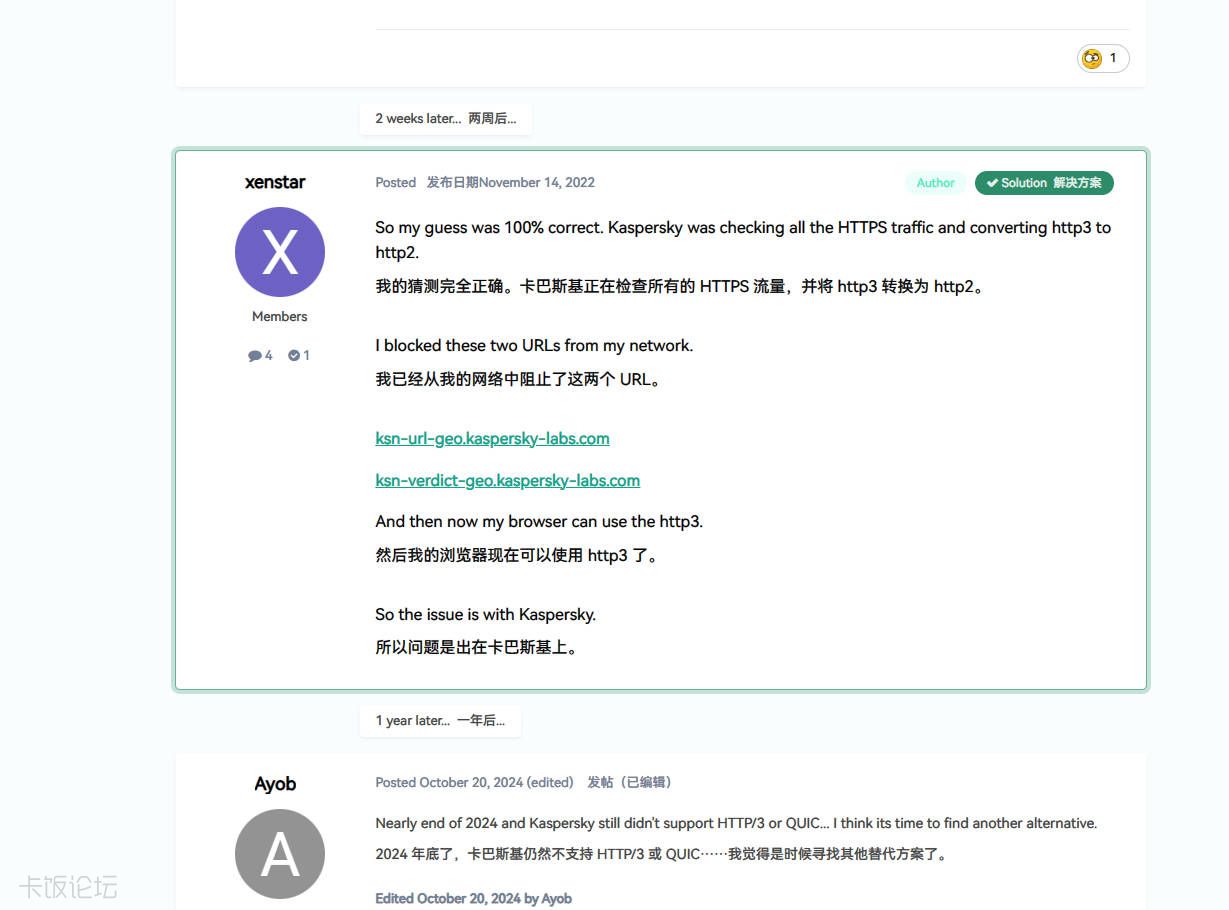Click the Author badge on xenstar's post
Screen dimensions: 1229x910
pos(935,183)
